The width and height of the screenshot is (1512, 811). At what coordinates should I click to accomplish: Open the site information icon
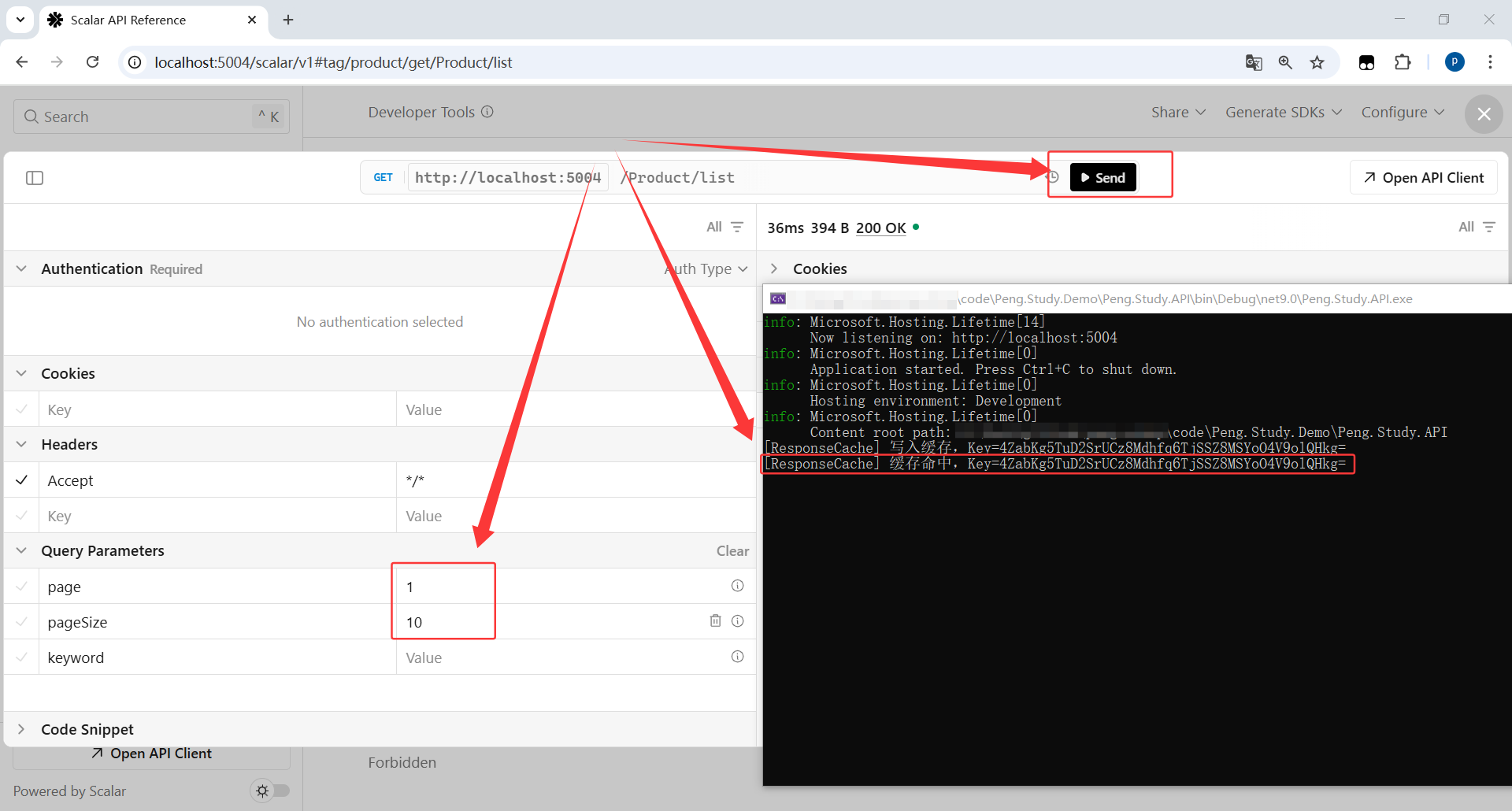[x=135, y=62]
